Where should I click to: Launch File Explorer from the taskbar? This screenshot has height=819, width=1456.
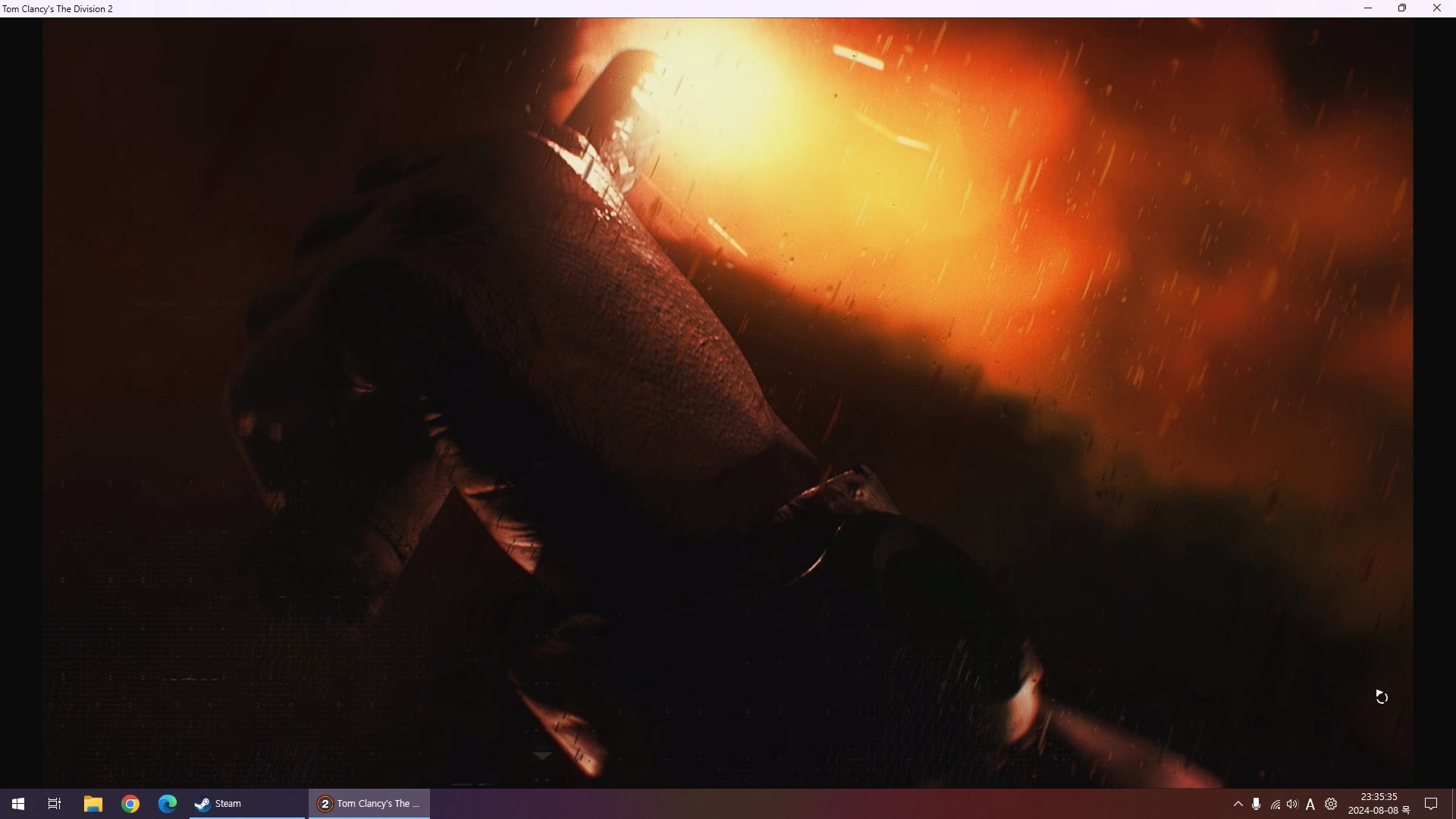[93, 804]
